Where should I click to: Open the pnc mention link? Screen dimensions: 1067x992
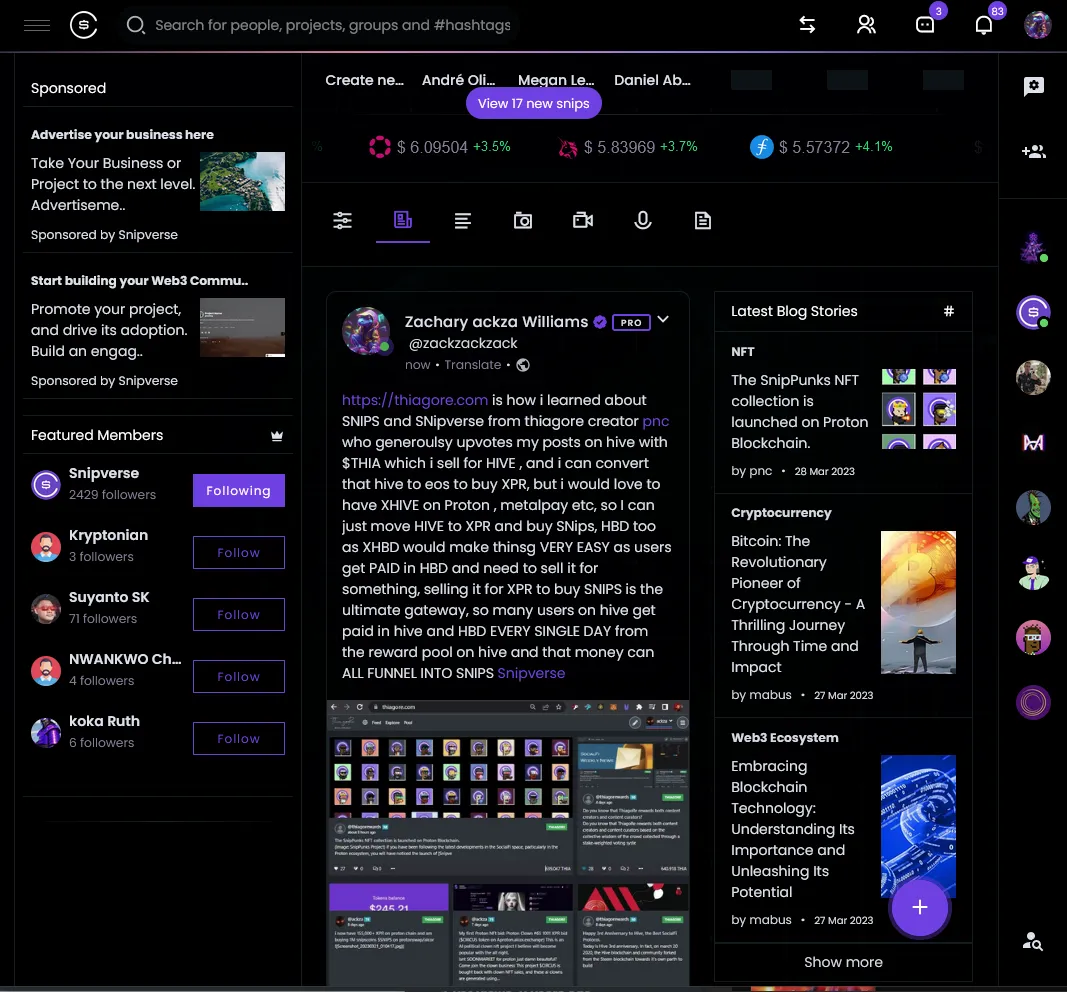click(x=655, y=421)
